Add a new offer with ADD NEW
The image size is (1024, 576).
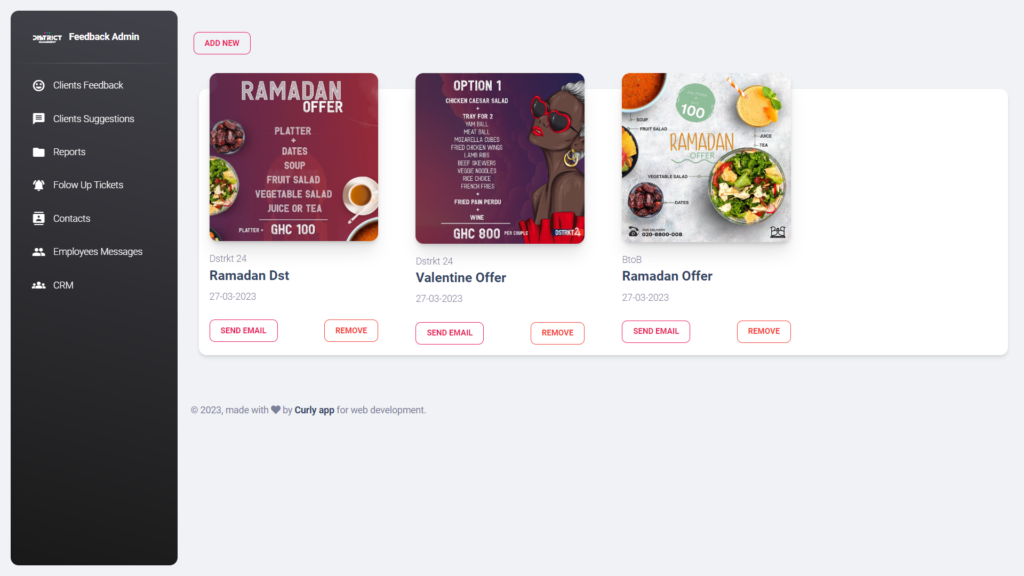coord(222,43)
